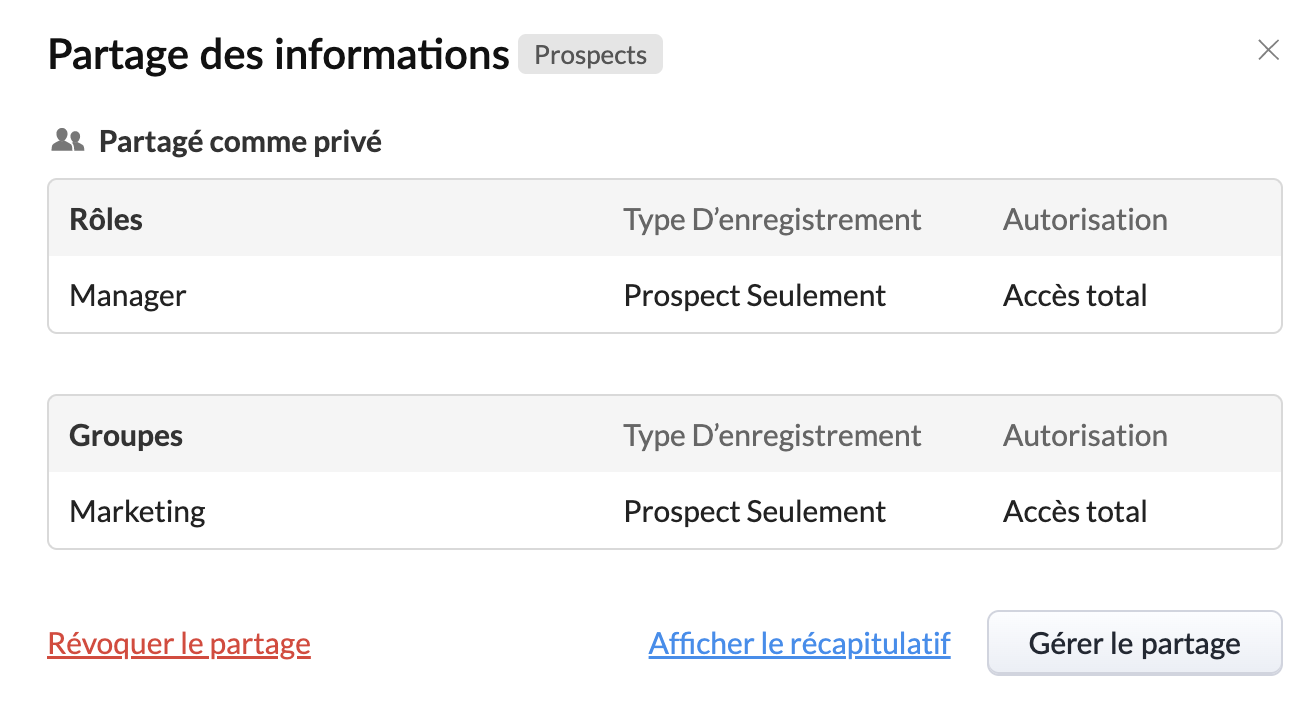Click the Groupes column header
The image size is (1316, 720).
pos(126,435)
